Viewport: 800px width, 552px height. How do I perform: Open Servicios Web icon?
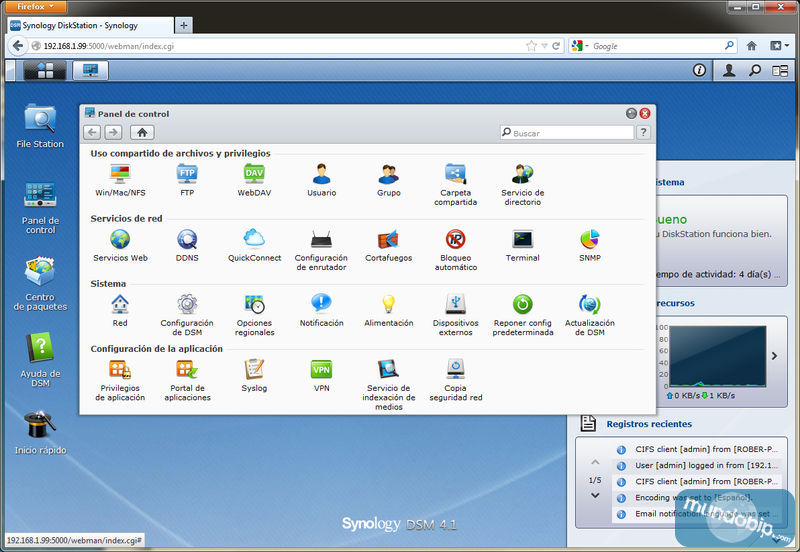coord(120,245)
